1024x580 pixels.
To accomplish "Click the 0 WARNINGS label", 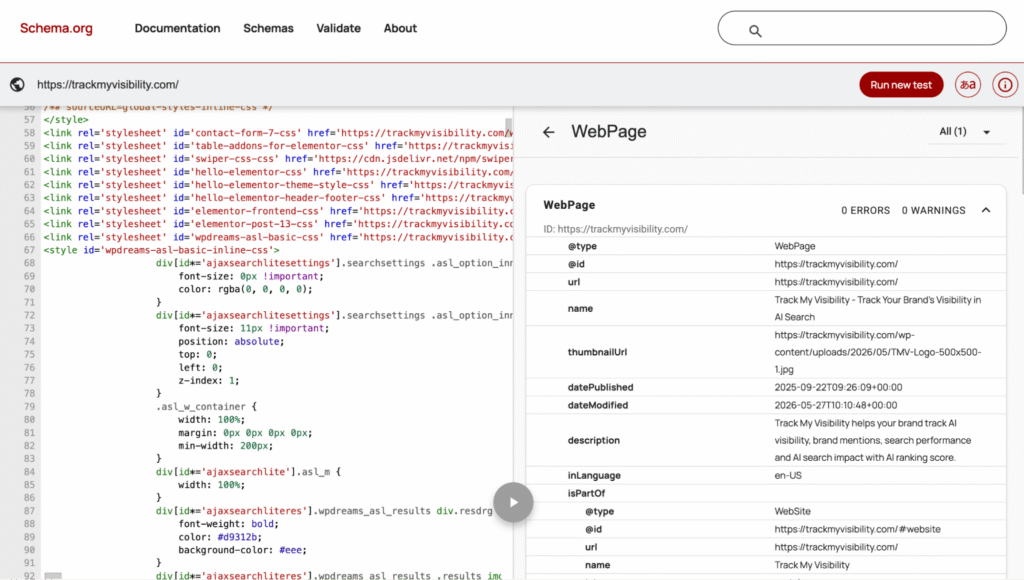I will click(933, 210).
